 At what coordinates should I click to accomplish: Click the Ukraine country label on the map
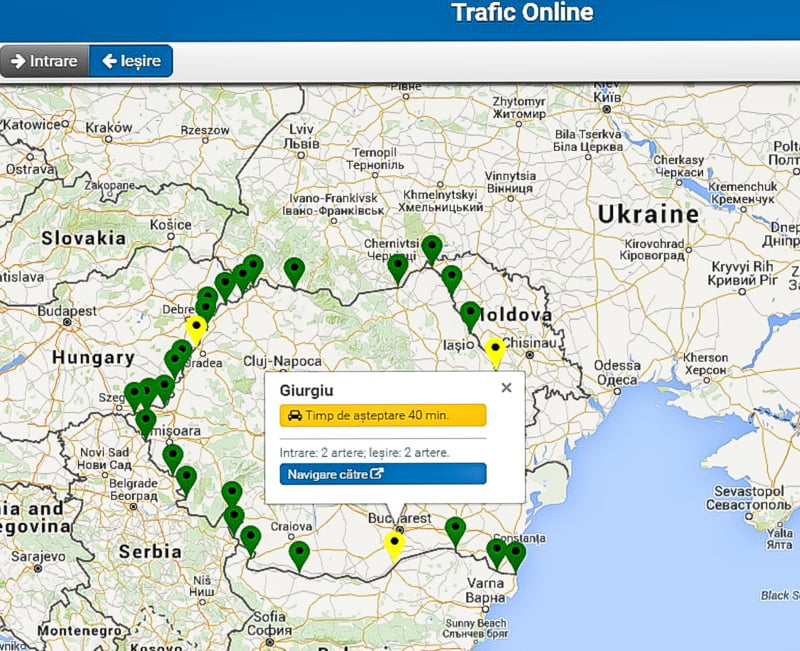coord(648,214)
